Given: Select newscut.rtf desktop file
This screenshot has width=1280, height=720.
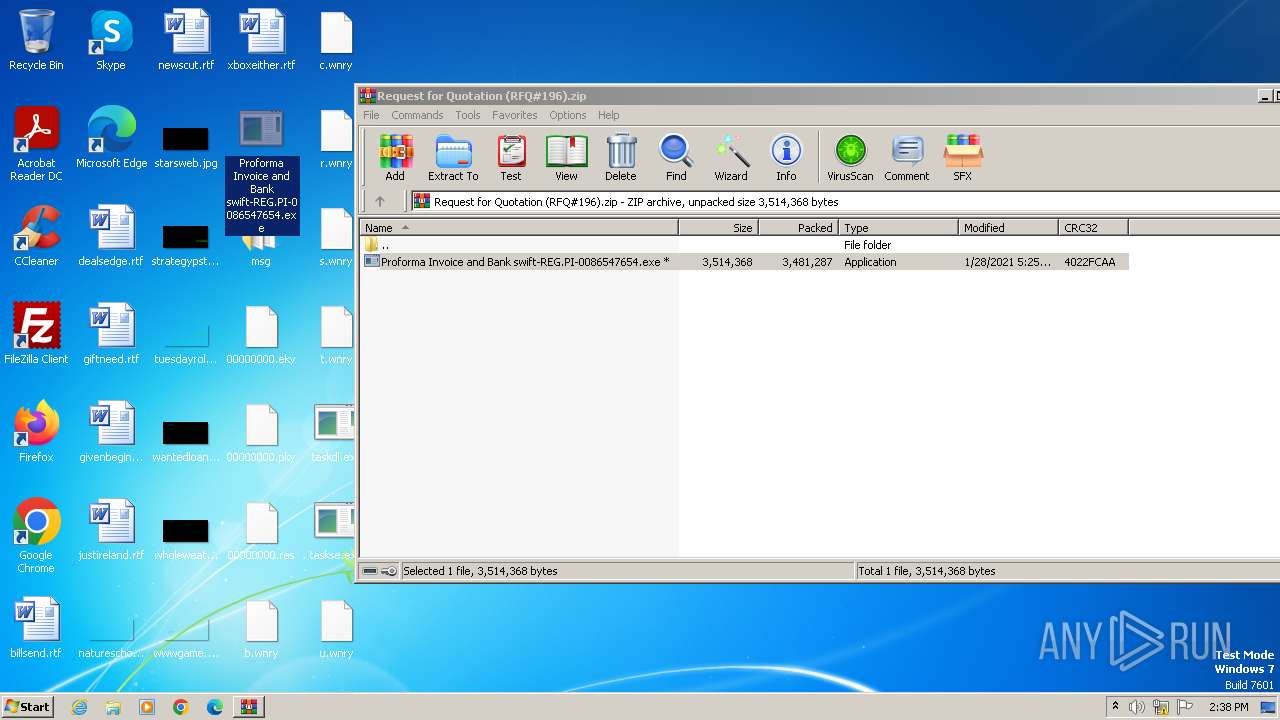Looking at the screenshot, I should pos(186,41).
